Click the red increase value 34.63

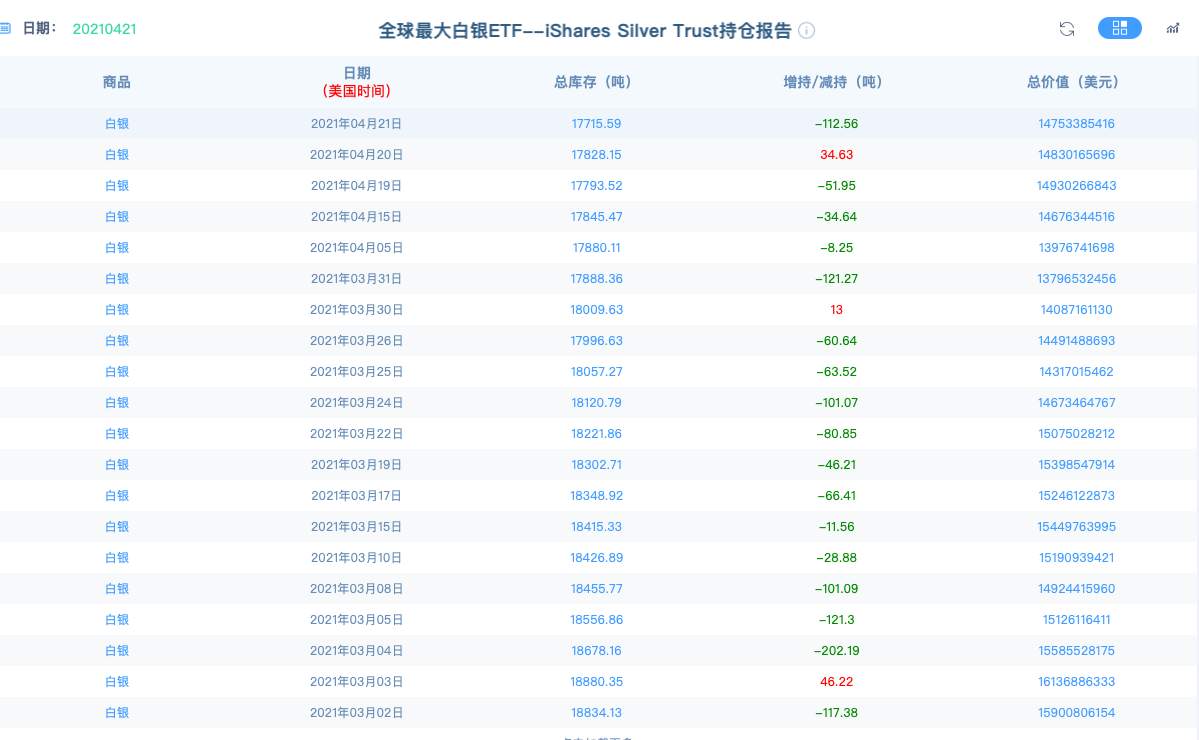pos(837,154)
